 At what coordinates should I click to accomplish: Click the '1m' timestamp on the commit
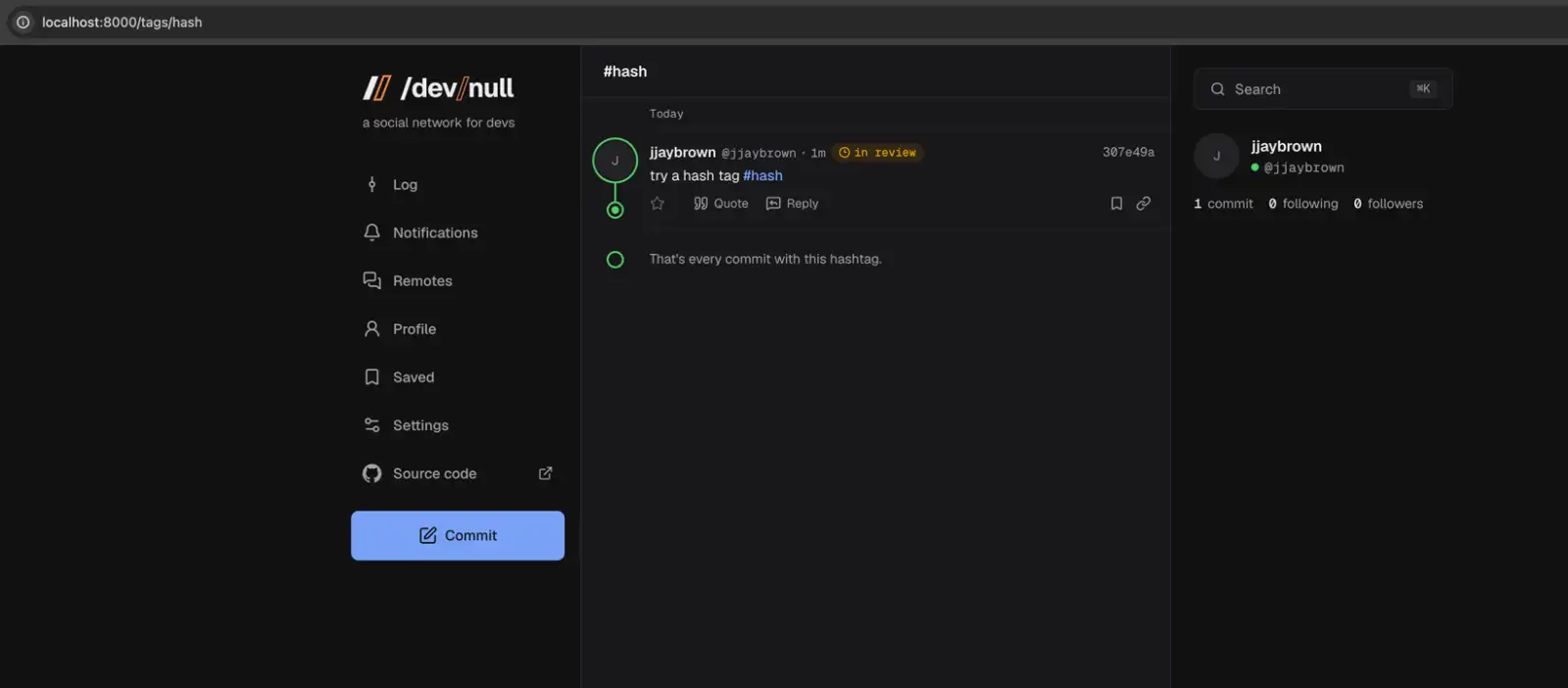click(818, 153)
